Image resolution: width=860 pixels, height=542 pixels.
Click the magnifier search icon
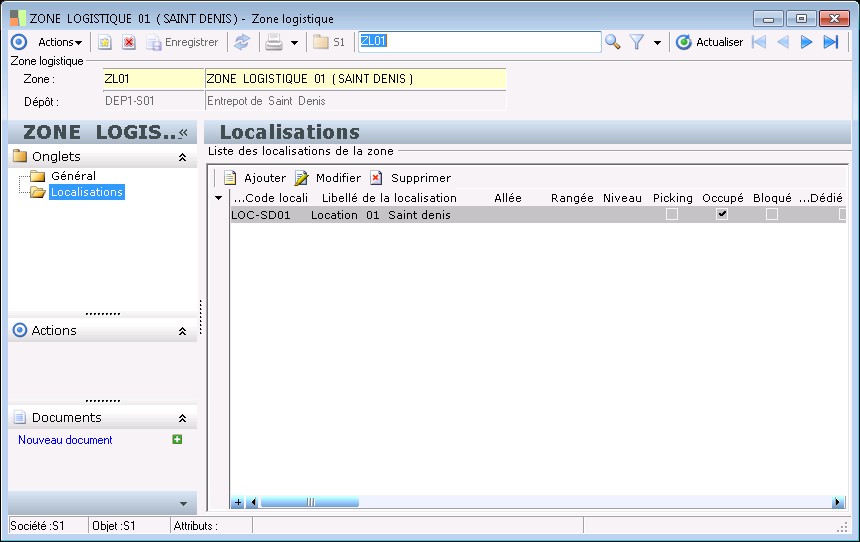(x=613, y=42)
